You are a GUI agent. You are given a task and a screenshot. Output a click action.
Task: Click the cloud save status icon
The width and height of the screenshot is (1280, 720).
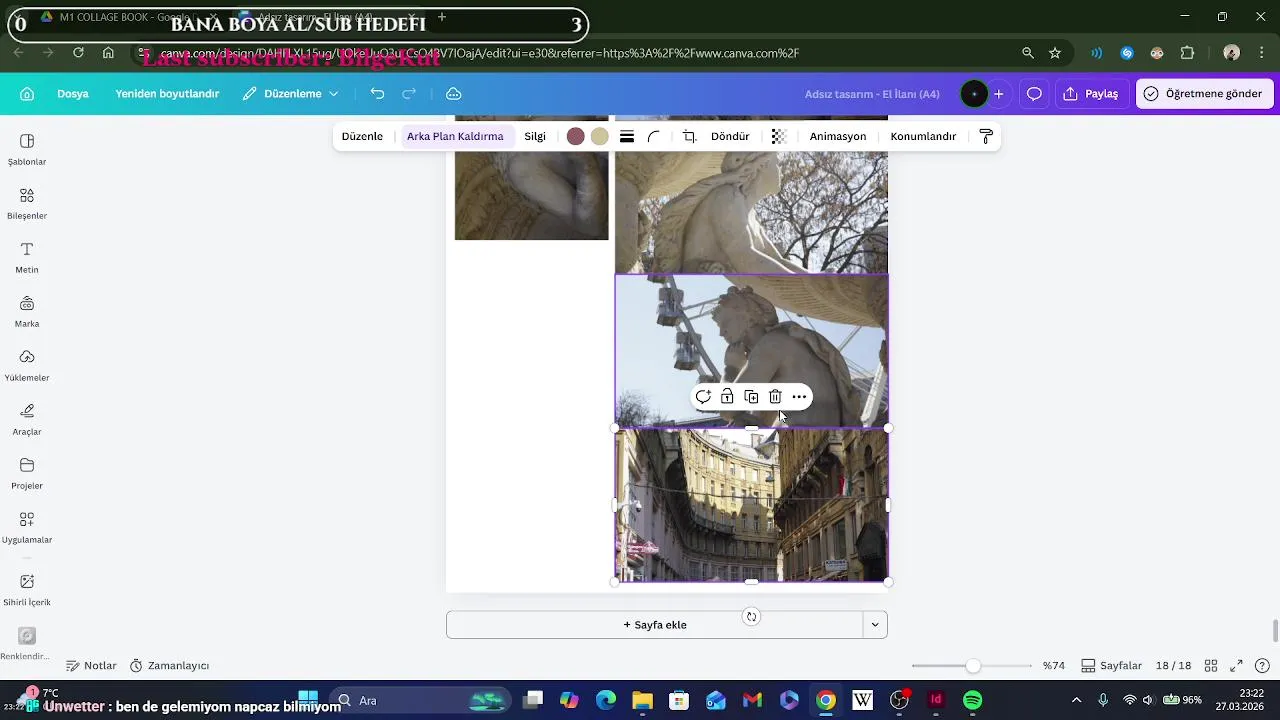pos(453,94)
